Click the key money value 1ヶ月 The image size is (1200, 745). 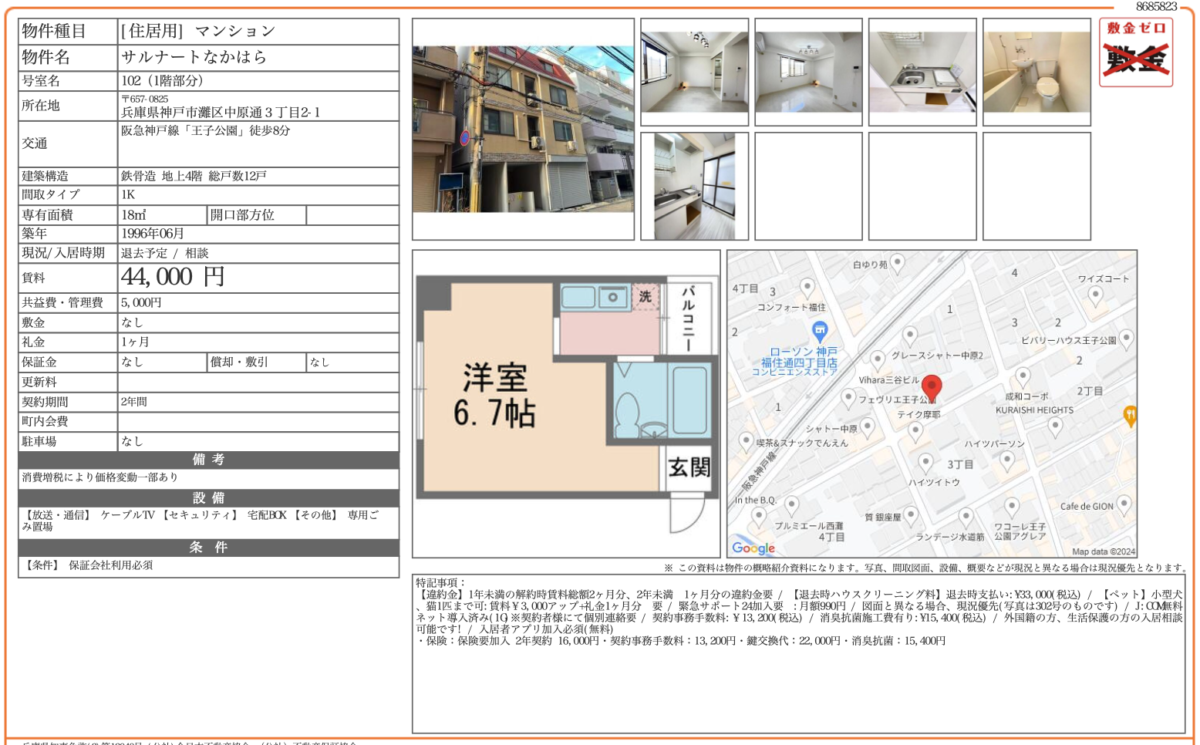[136, 342]
